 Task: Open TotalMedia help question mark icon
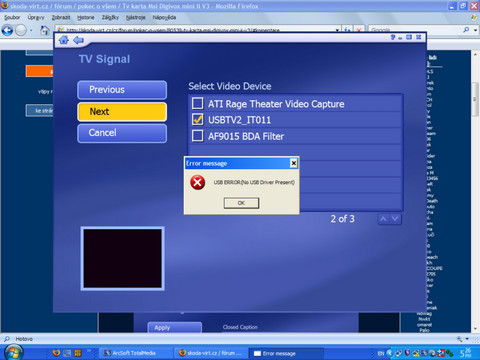point(393,37)
